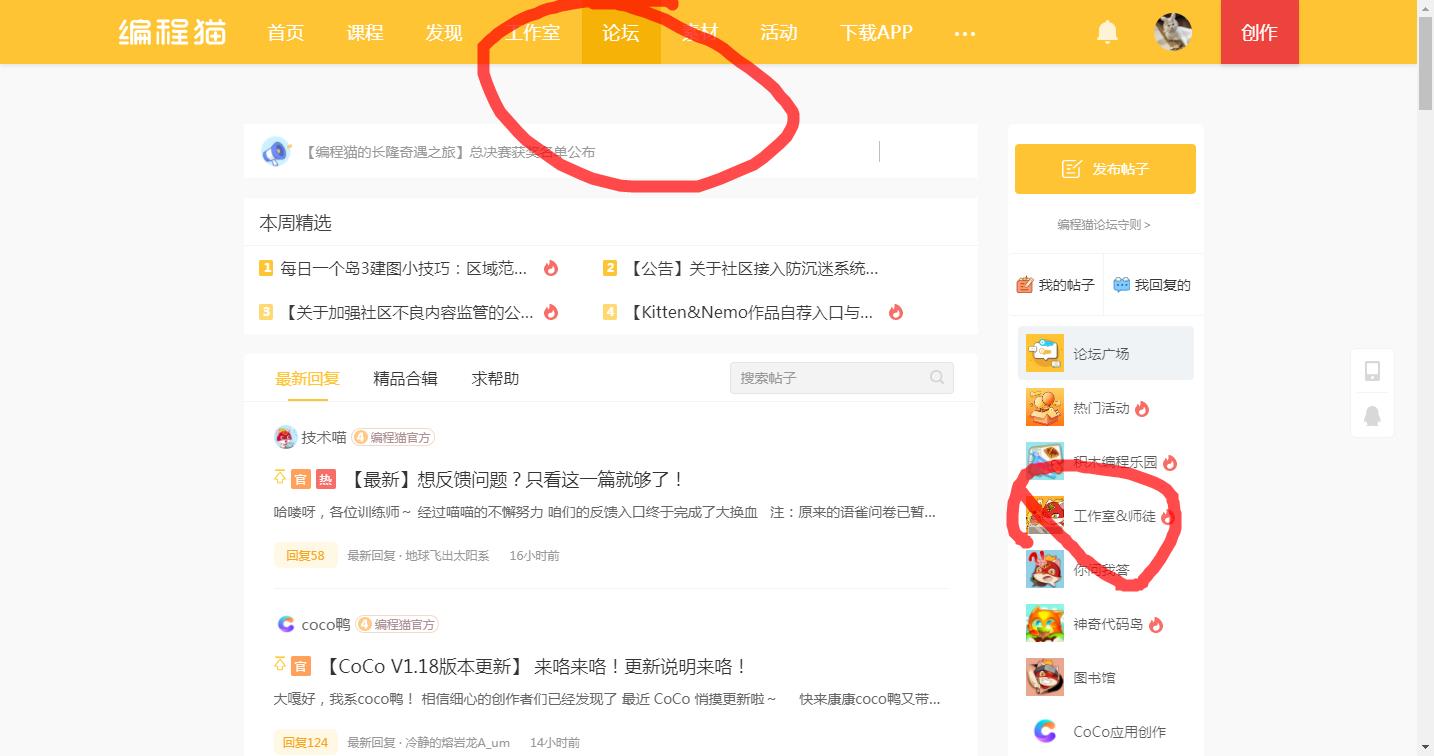The image size is (1434, 756).
Task: Click the megaphone announcement icon
Action: 275,152
